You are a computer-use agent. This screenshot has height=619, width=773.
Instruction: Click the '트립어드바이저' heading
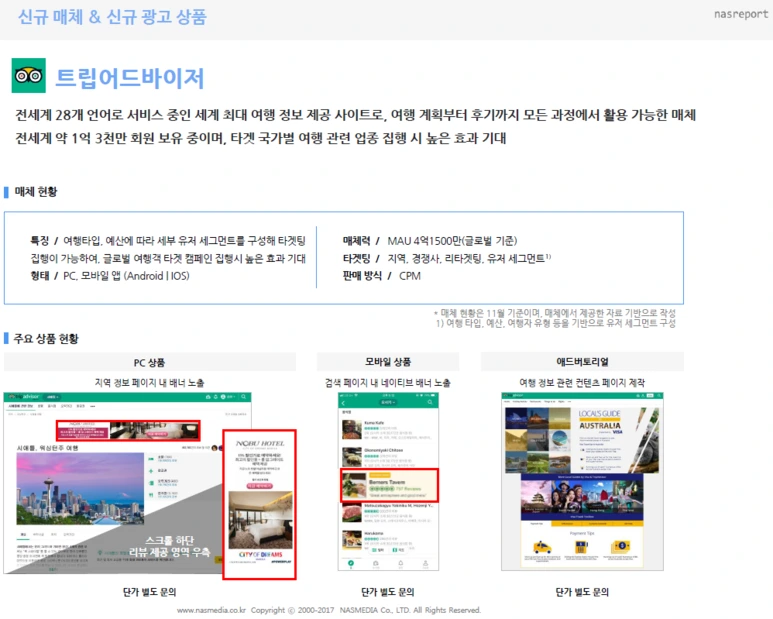tap(130, 78)
